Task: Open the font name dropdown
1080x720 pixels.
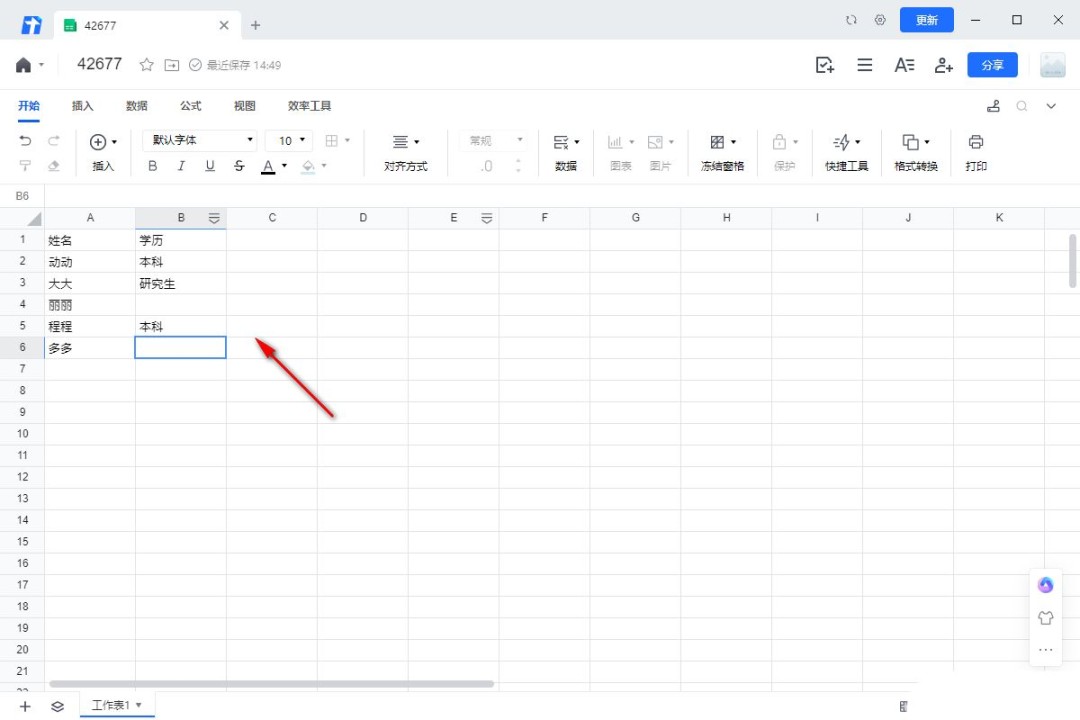Action: (200, 141)
